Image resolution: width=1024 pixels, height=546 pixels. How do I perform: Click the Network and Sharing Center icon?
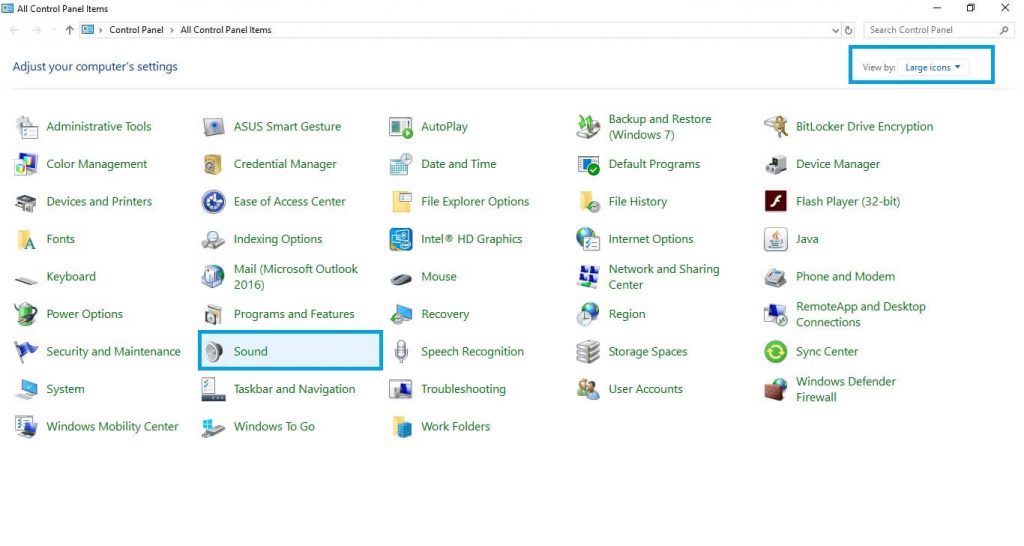tap(588, 277)
